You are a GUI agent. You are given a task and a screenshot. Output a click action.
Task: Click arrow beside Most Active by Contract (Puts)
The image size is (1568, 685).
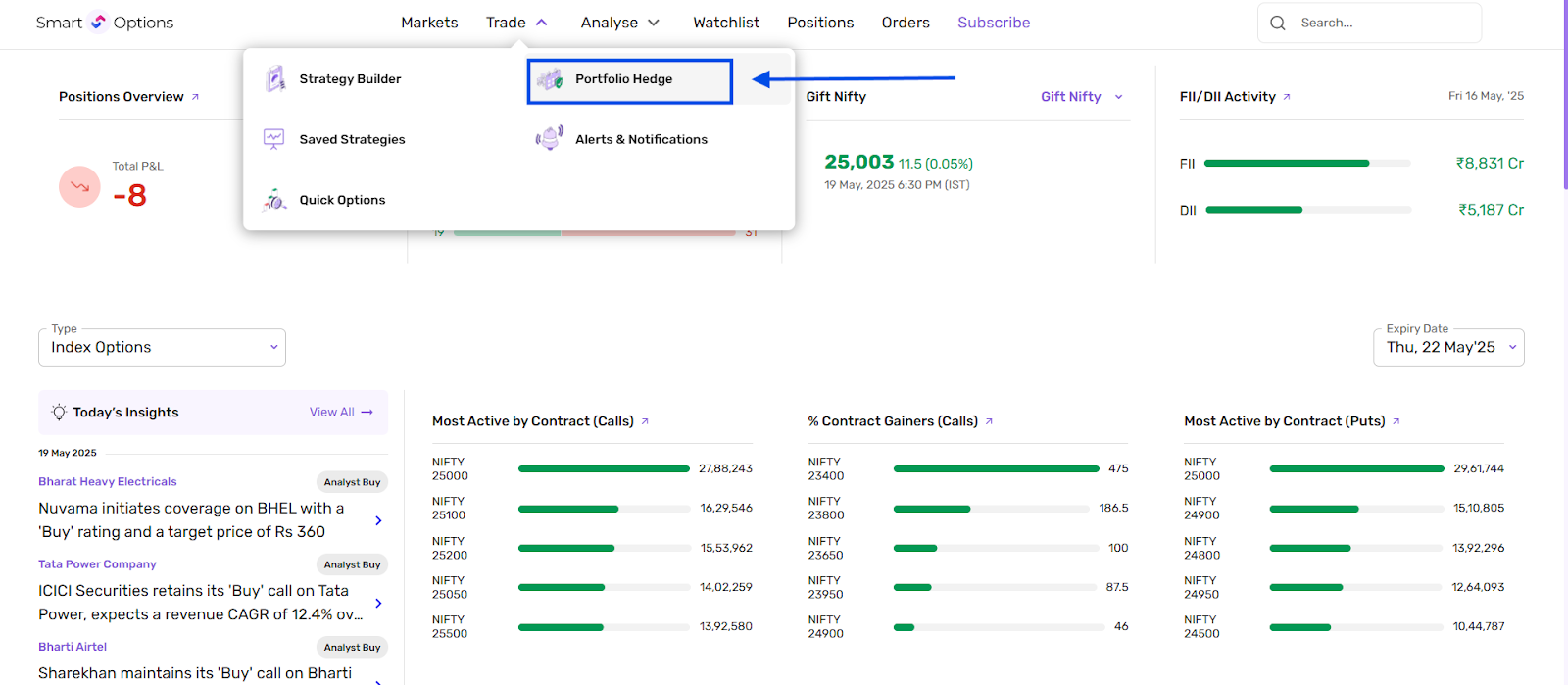(x=1396, y=421)
